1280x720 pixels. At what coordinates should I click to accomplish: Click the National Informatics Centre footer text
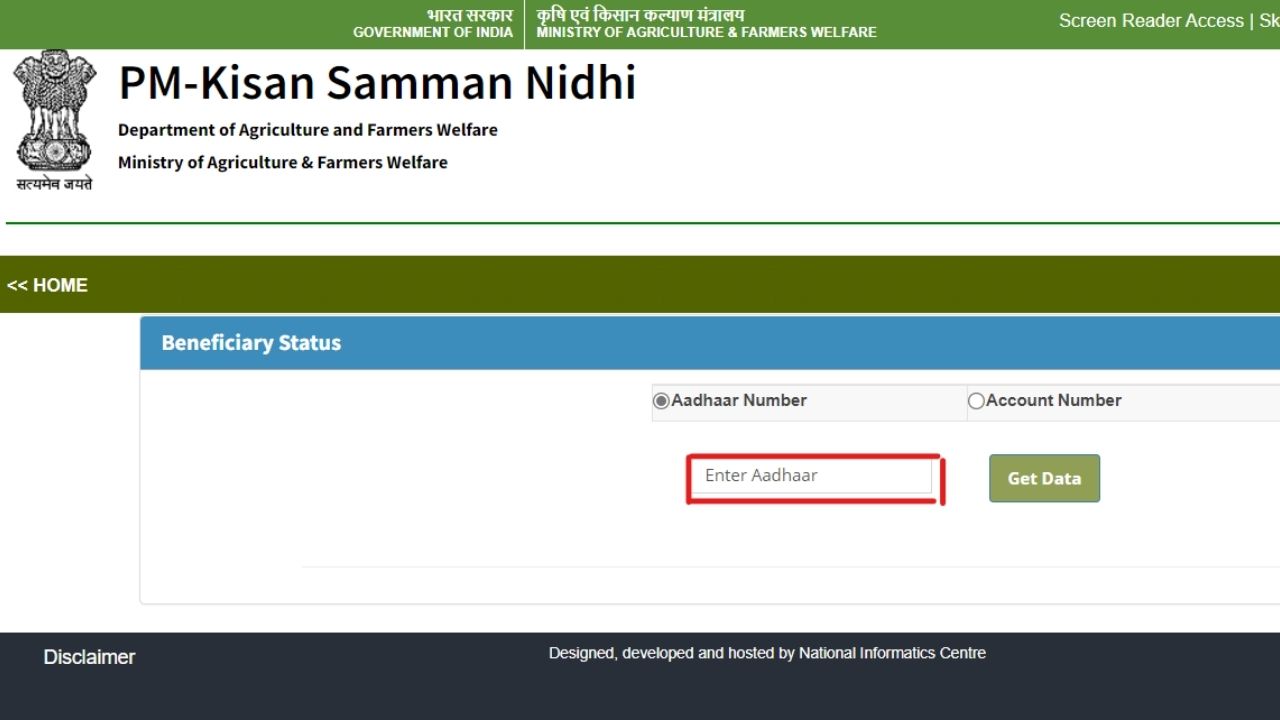(x=892, y=653)
